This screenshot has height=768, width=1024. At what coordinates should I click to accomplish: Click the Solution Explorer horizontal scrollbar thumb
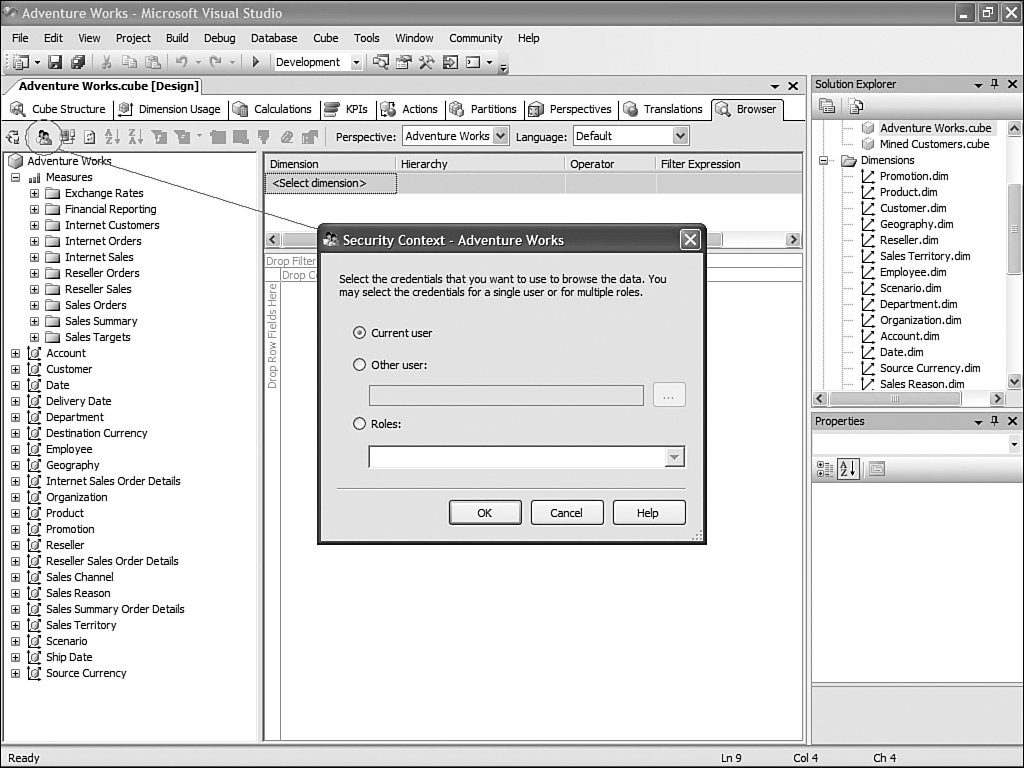(x=895, y=398)
